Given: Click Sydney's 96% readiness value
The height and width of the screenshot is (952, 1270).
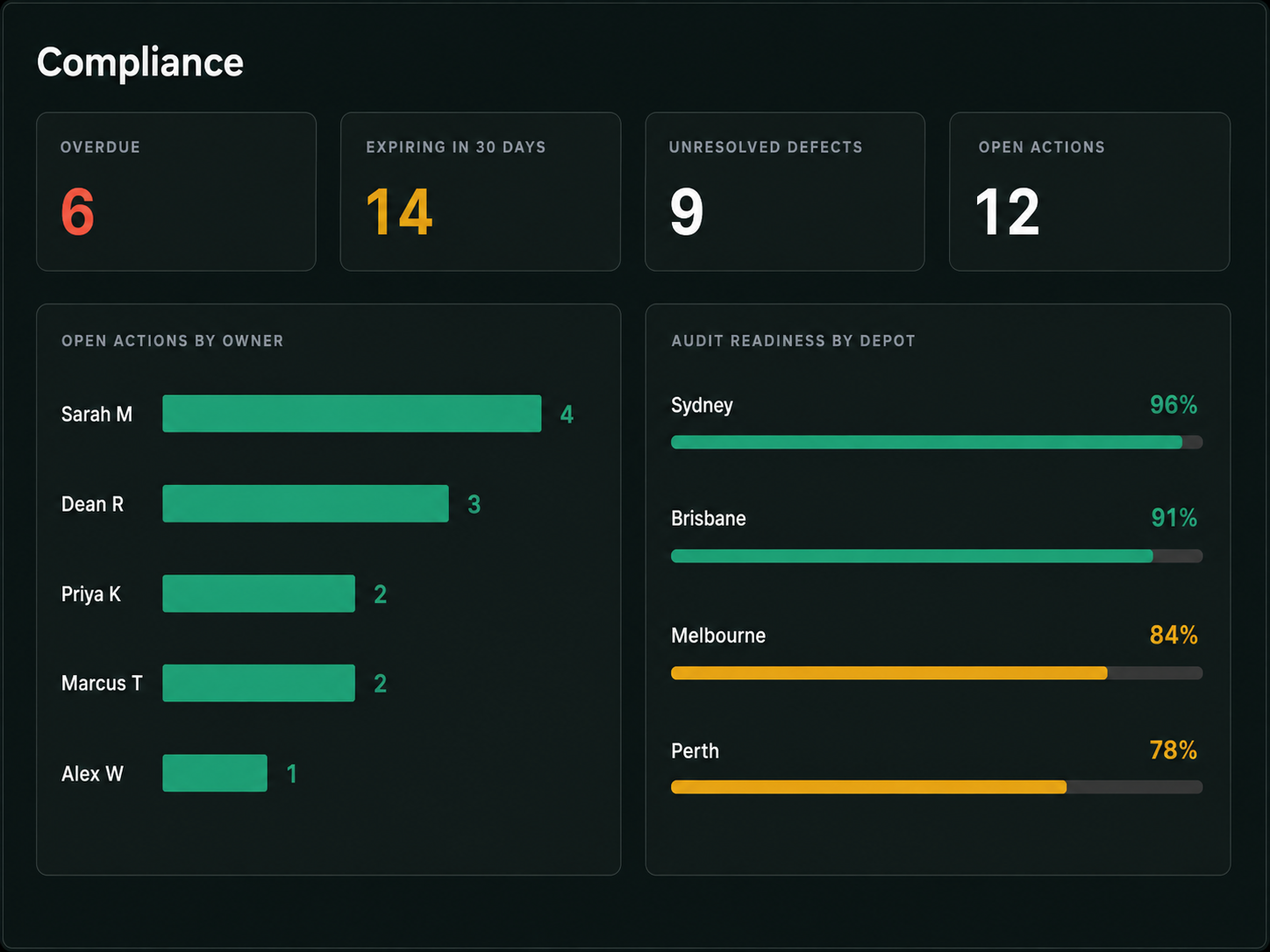Looking at the screenshot, I should click(1174, 405).
